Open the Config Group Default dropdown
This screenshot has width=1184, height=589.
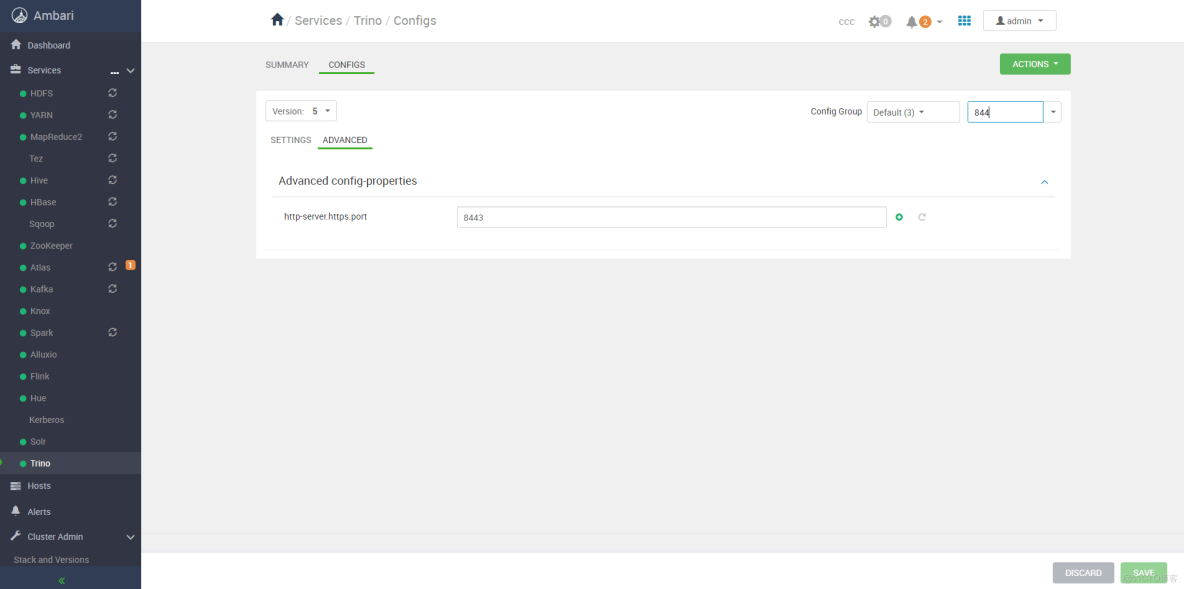[x=912, y=111]
